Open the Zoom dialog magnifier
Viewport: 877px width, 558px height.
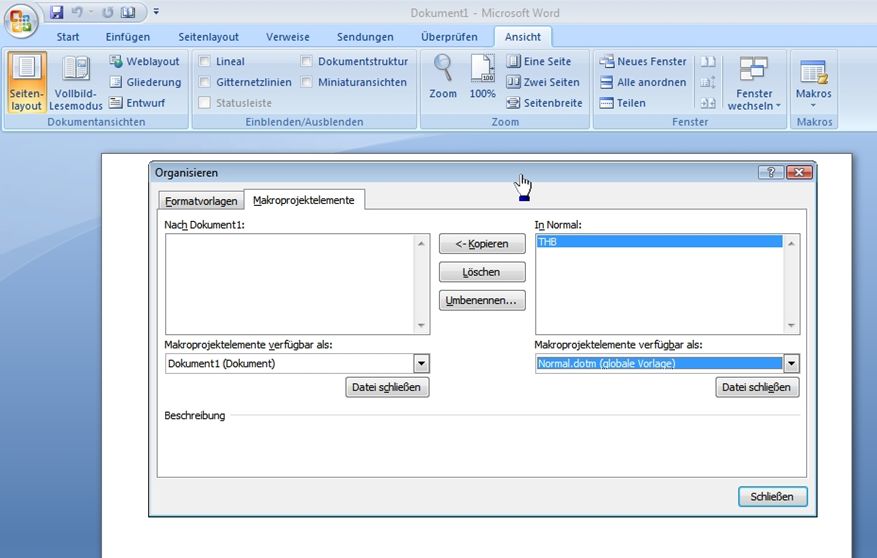tap(443, 77)
